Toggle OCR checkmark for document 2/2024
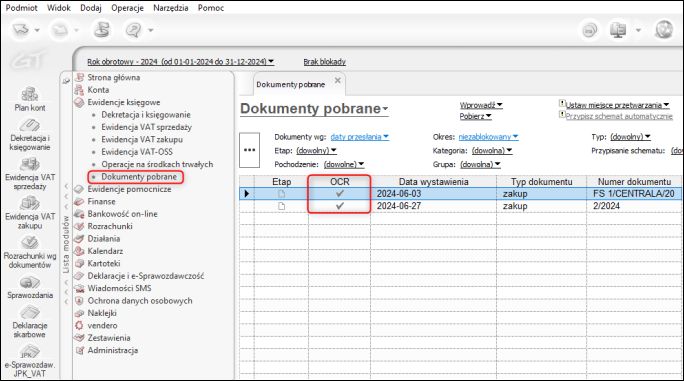Screen dimensions: 684x381 pos(340,206)
